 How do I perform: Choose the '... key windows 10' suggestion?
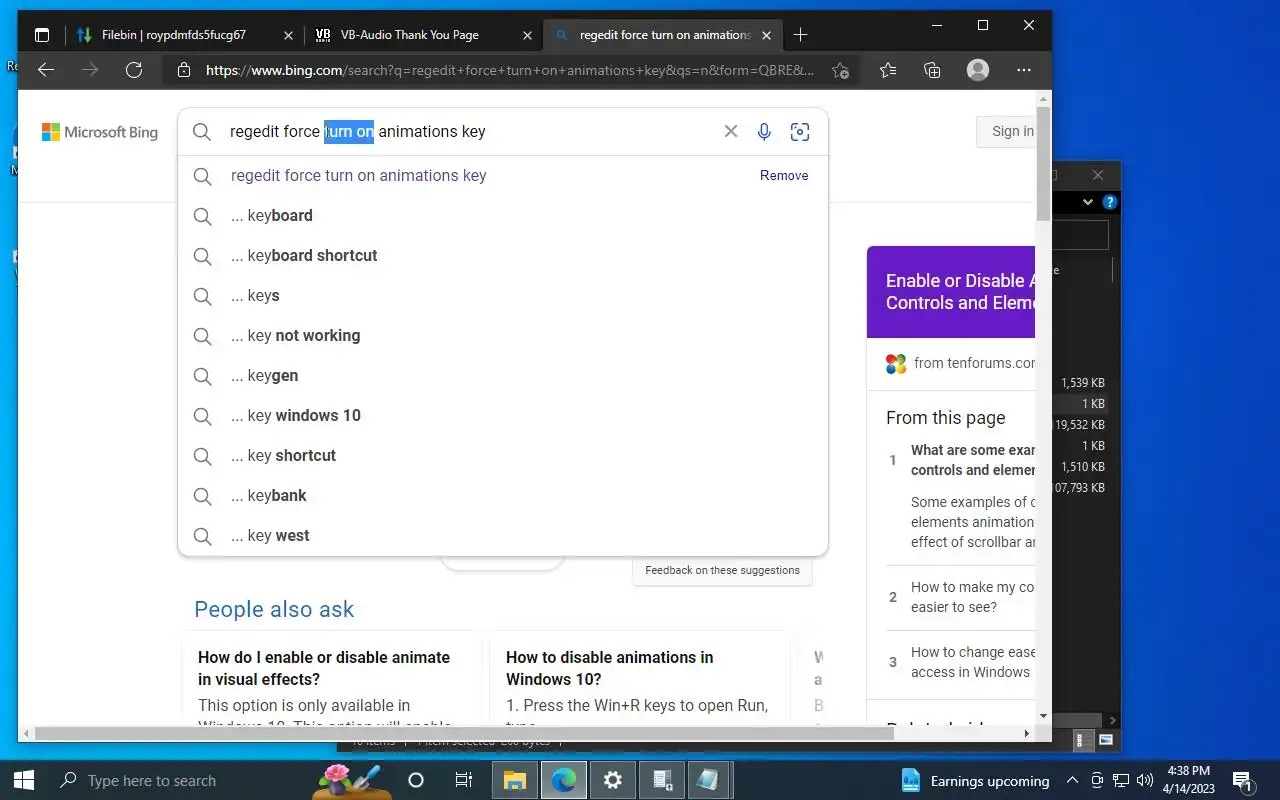point(503,415)
